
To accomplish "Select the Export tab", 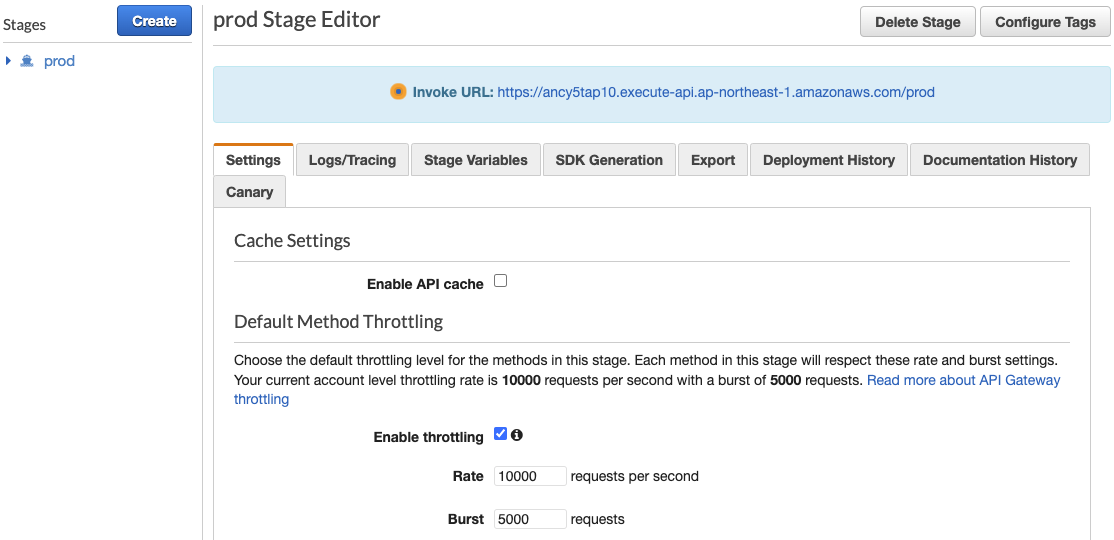I will [713, 160].
